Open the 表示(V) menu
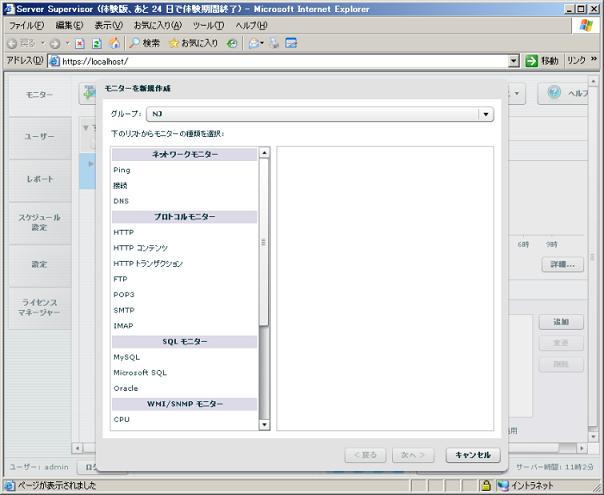The image size is (604, 495). pyautogui.click(x=109, y=25)
